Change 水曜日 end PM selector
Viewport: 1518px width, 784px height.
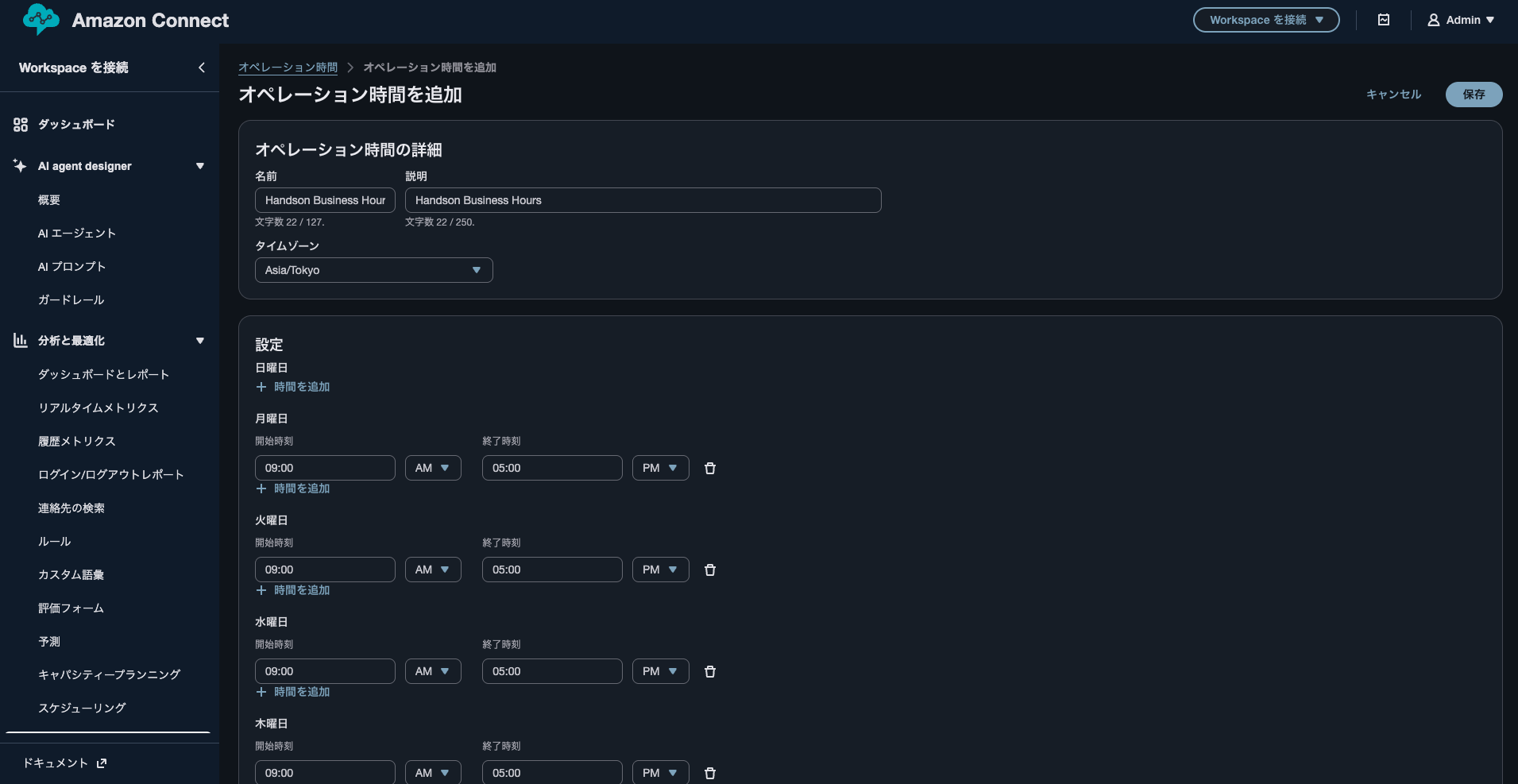[x=660, y=671]
